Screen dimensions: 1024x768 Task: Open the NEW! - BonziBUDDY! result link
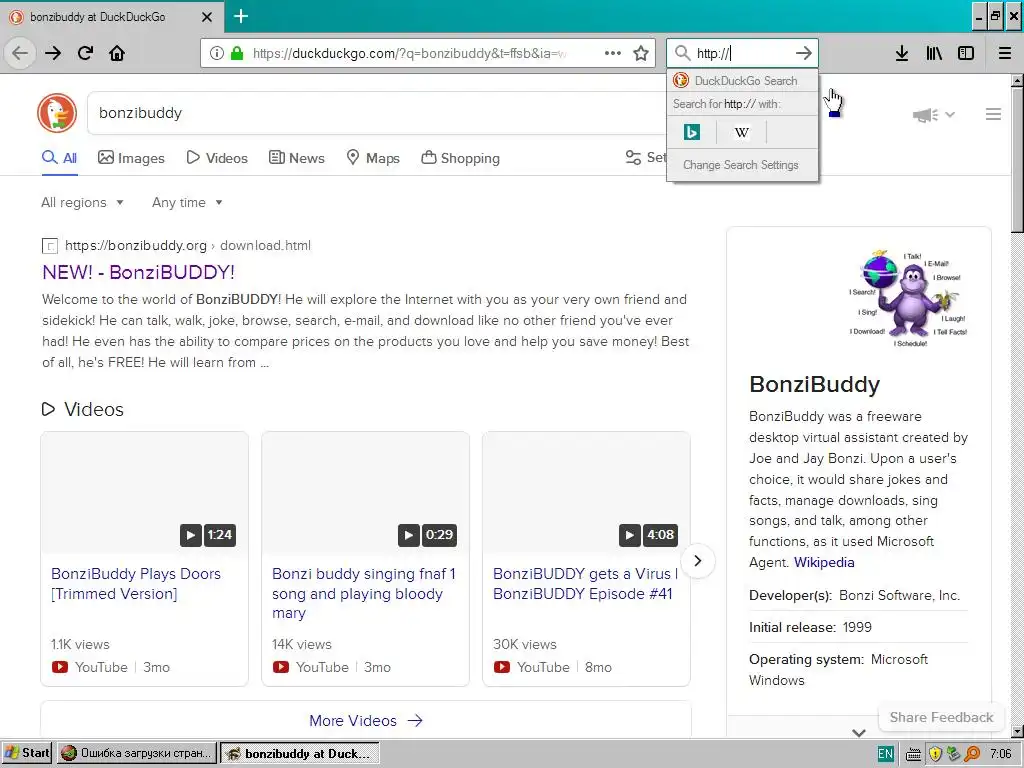pyautogui.click(x=138, y=272)
